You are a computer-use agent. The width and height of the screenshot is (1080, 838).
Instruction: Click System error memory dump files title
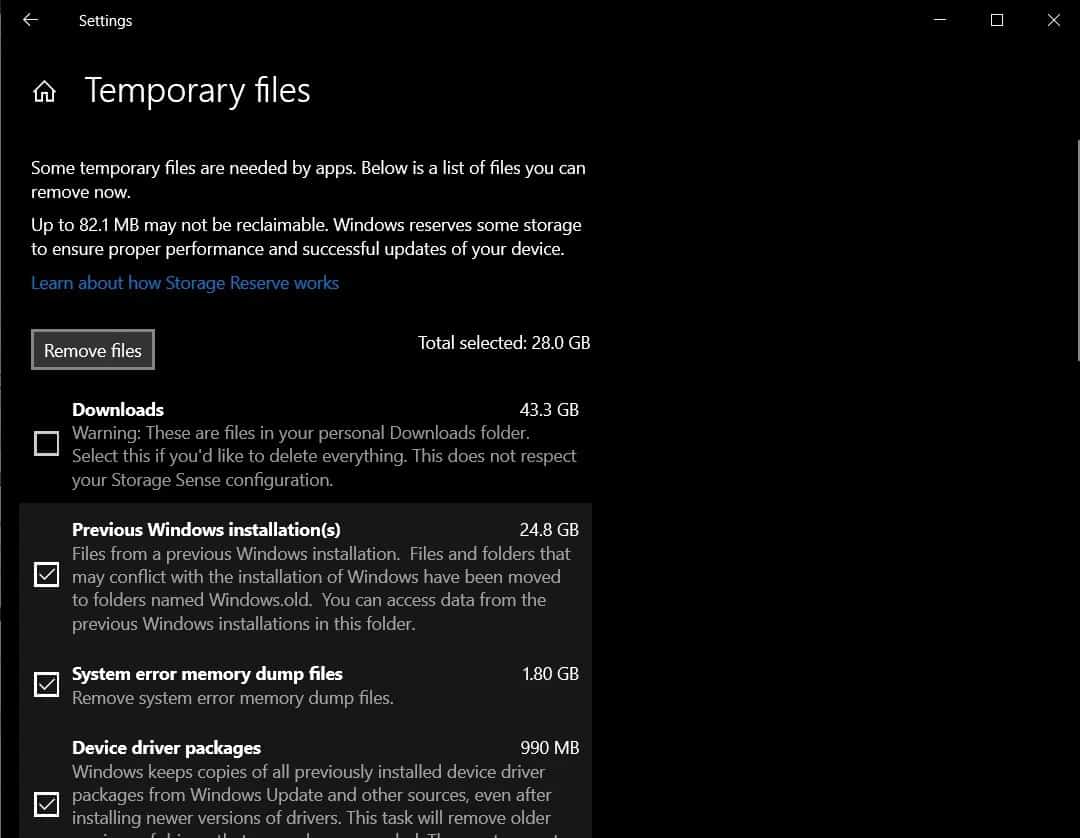tap(207, 674)
